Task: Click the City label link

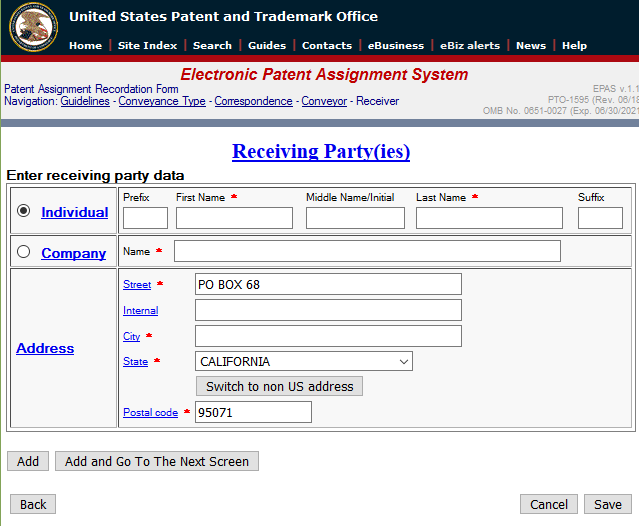Action: point(131,337)
